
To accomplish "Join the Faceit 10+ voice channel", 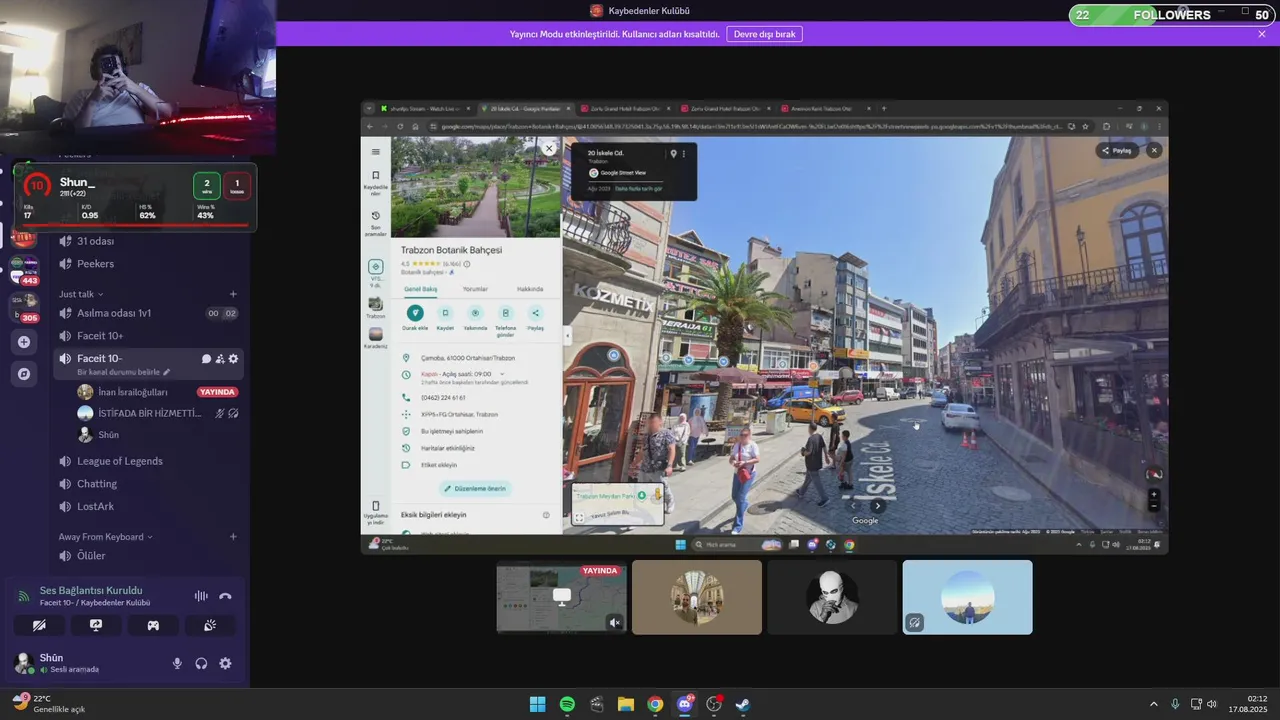I will tap(148, 336).
